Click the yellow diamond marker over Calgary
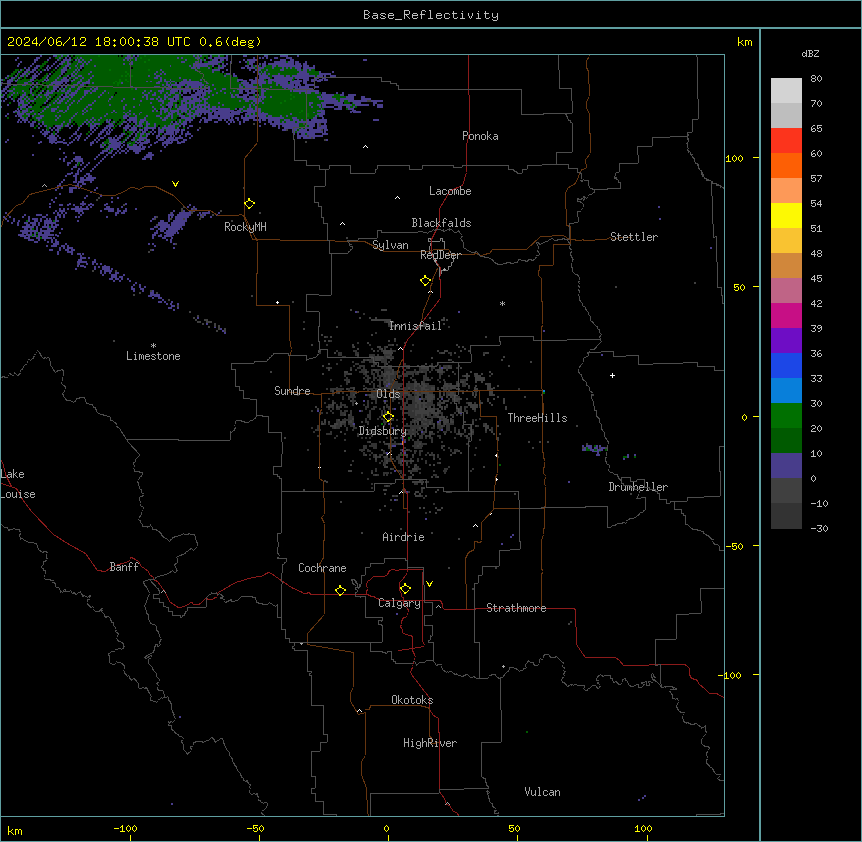 coord(405,589)
